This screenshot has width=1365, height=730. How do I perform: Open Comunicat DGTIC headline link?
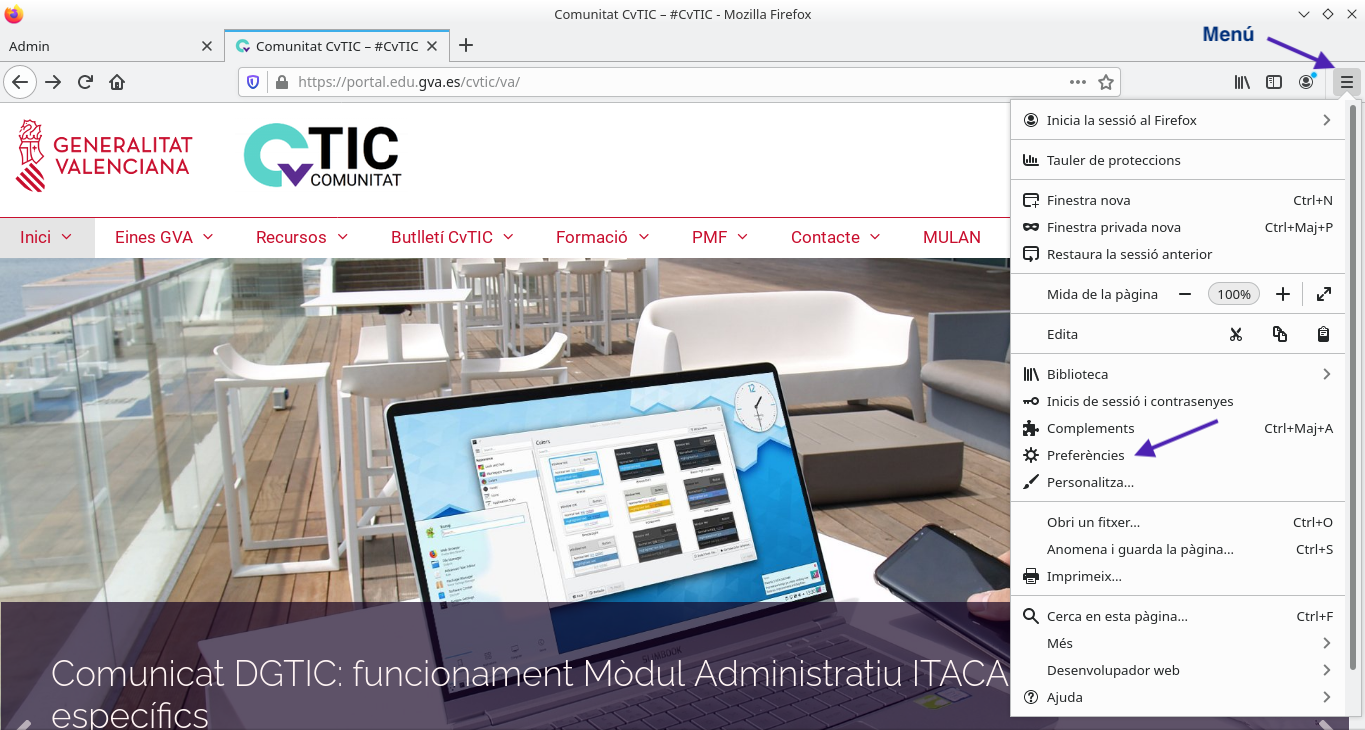click(530, 693)
